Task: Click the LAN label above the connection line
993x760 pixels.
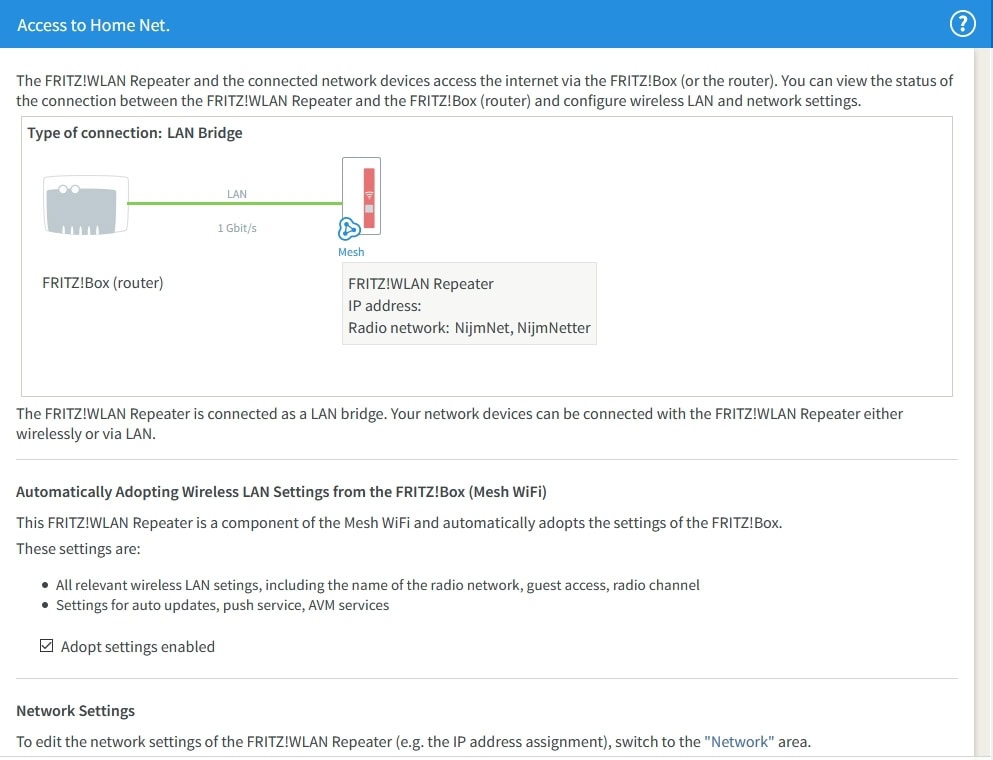Action: coord(237,194)
